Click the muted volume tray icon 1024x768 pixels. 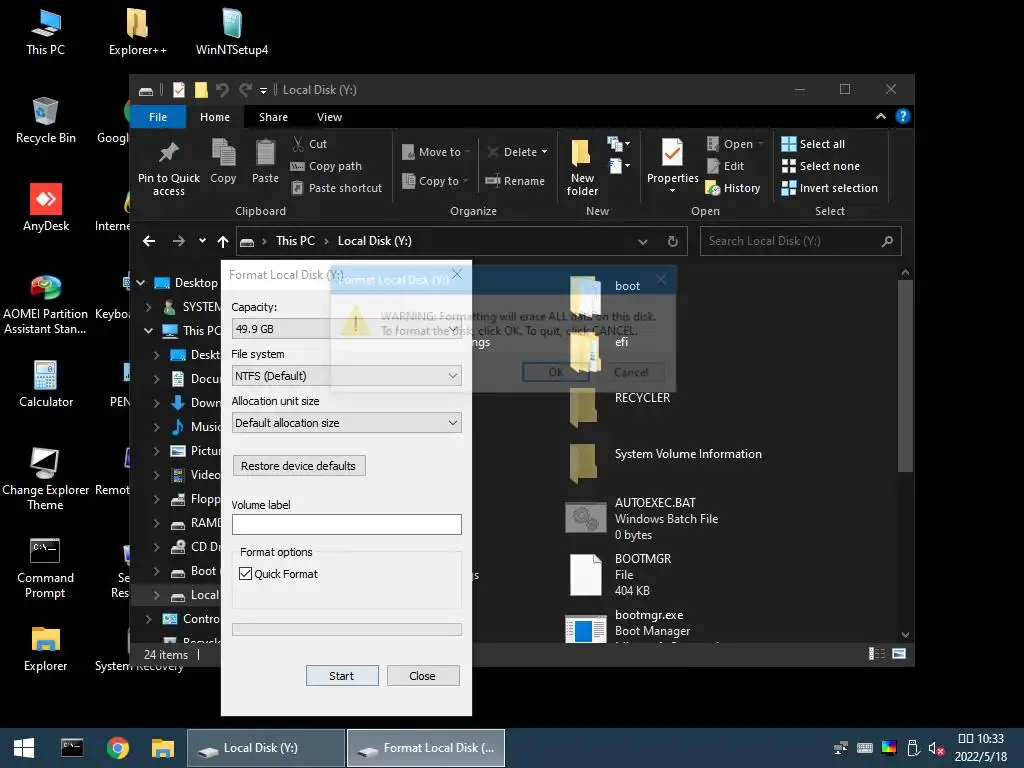pyautogui.click(x=936, y=748)
